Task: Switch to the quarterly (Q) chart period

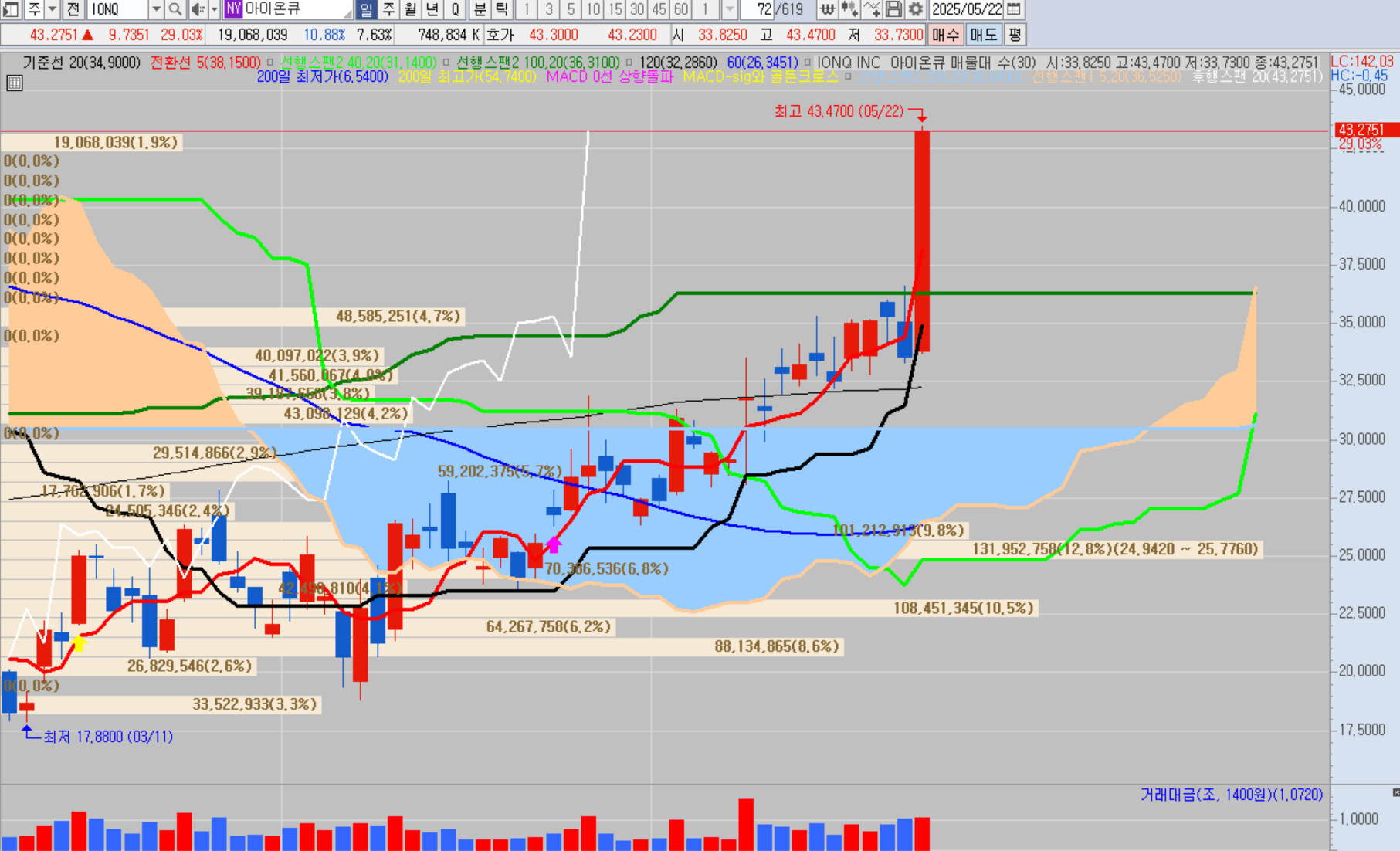Action: click(455, 9)
